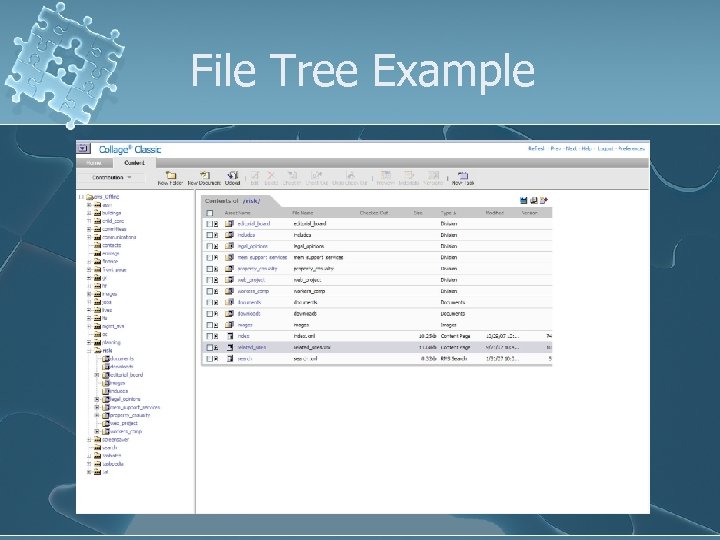Screen dimensions: 720x540
Task: Click the images folder icon in the table
Action: [x=230, y=325]
